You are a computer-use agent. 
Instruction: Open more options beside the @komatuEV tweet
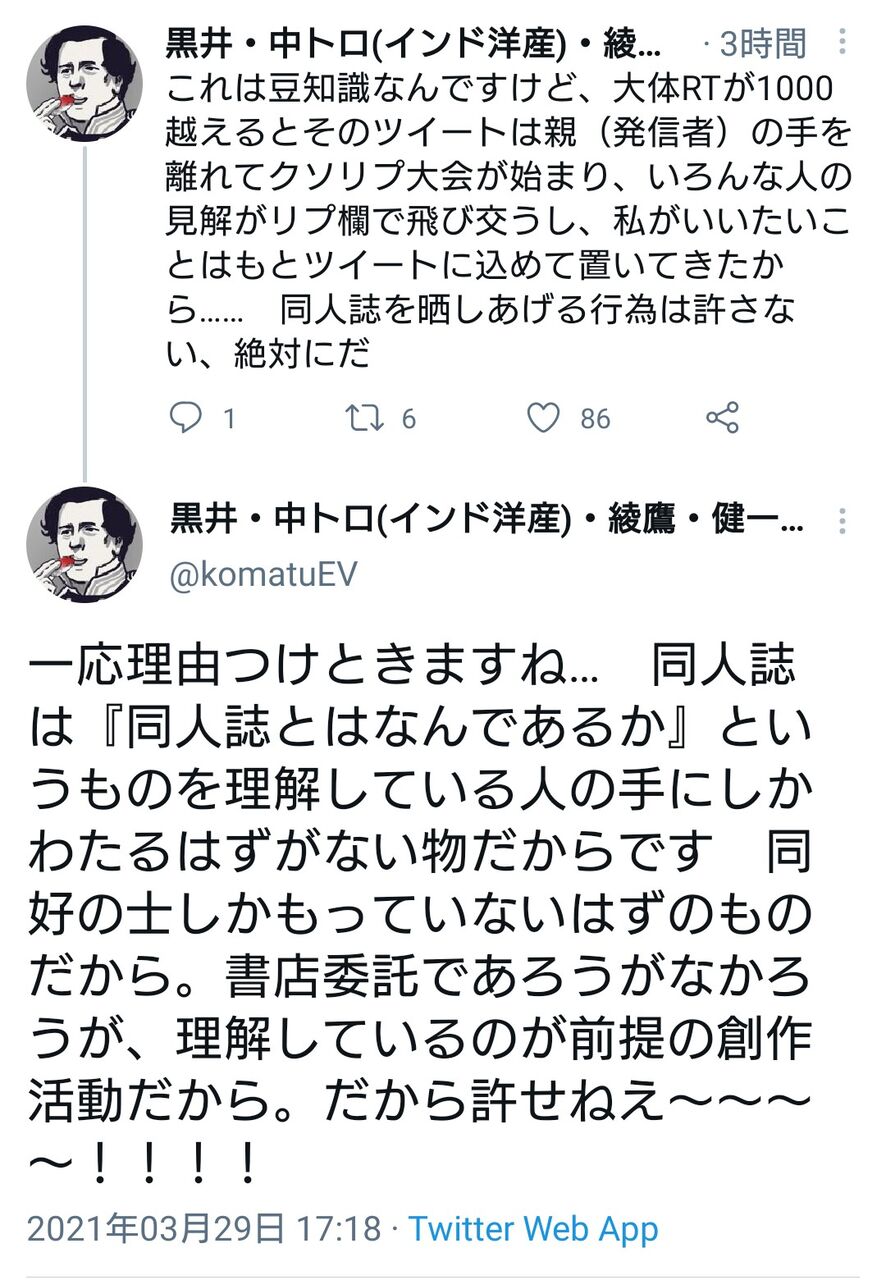tap(844, 521)
